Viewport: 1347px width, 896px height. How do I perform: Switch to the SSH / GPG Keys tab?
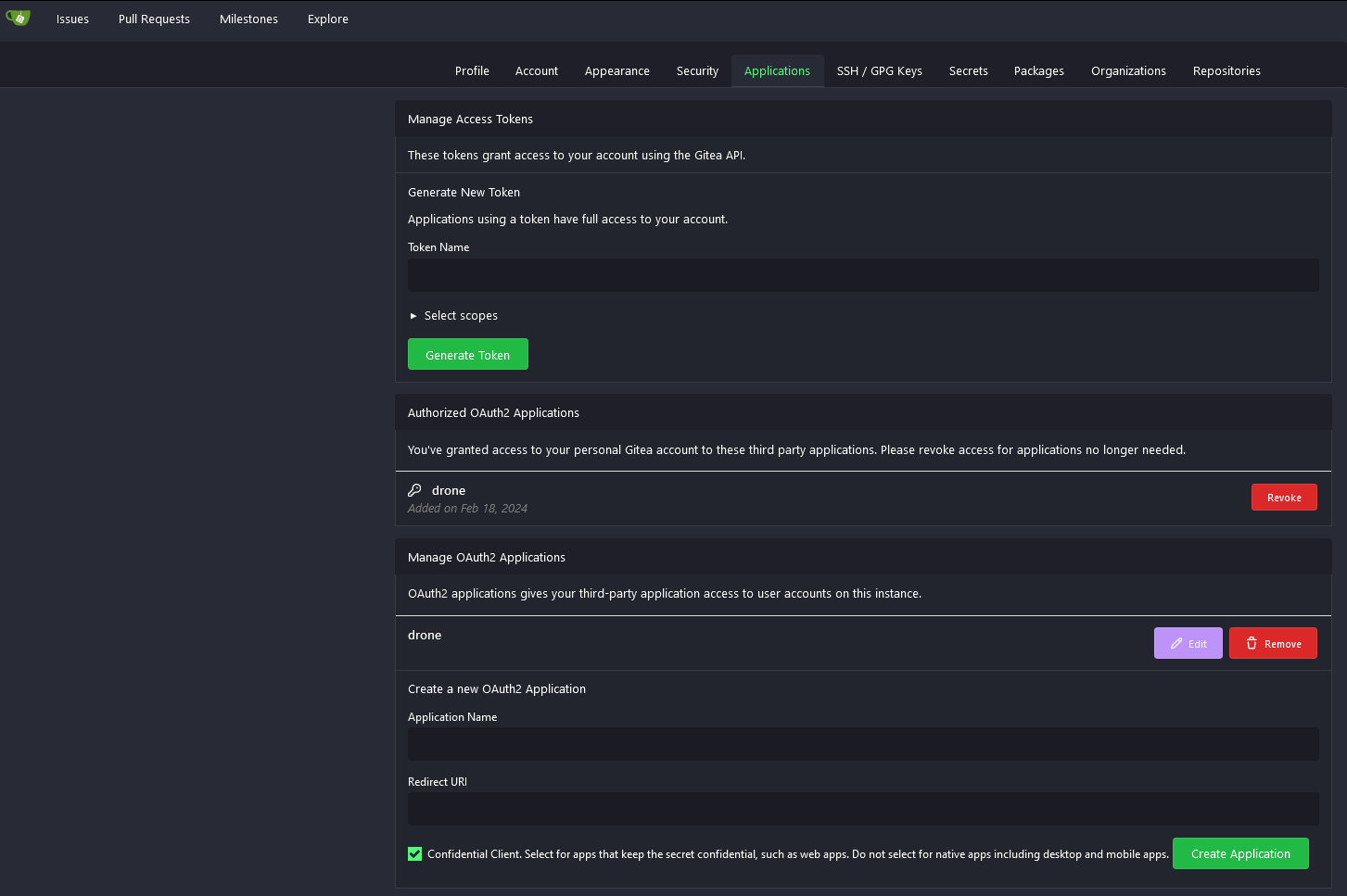click(x=879, y=71)
